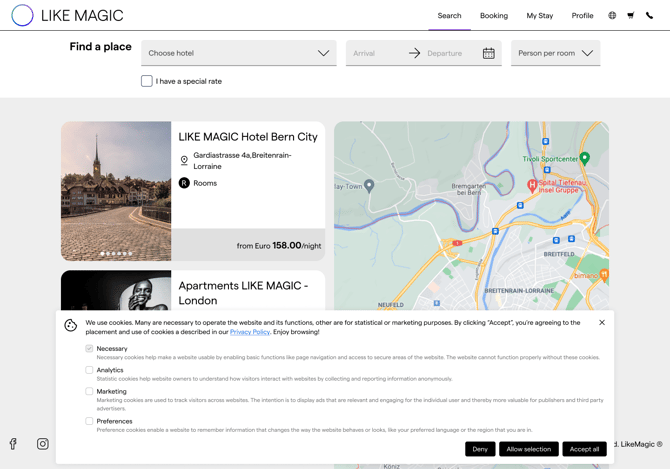Open the Privacy Policy link
Viewport: 670px width, 469px height.
click(250, 332)
